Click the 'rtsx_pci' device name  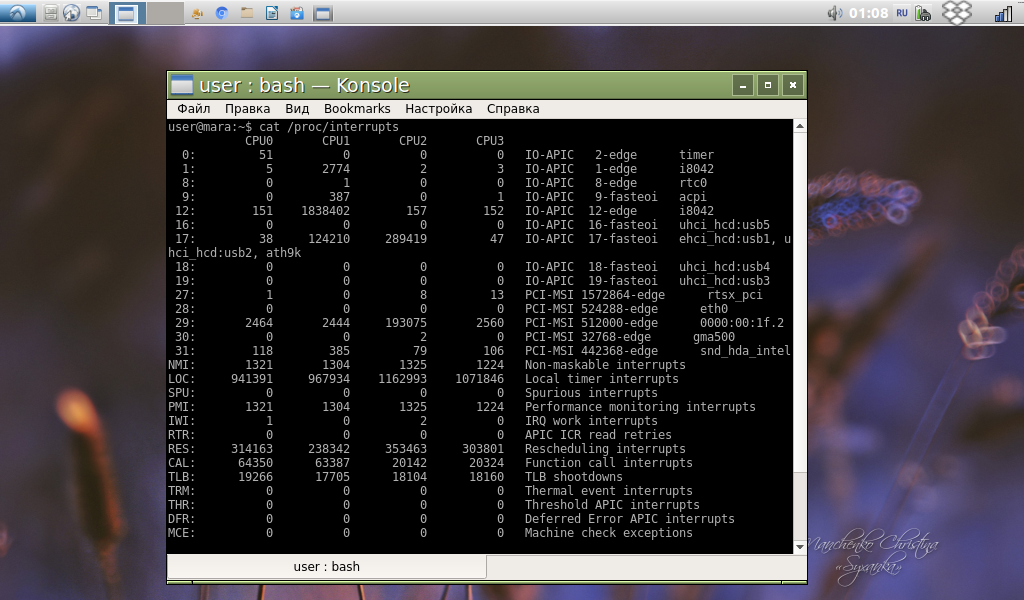click(x=735, y=295)
